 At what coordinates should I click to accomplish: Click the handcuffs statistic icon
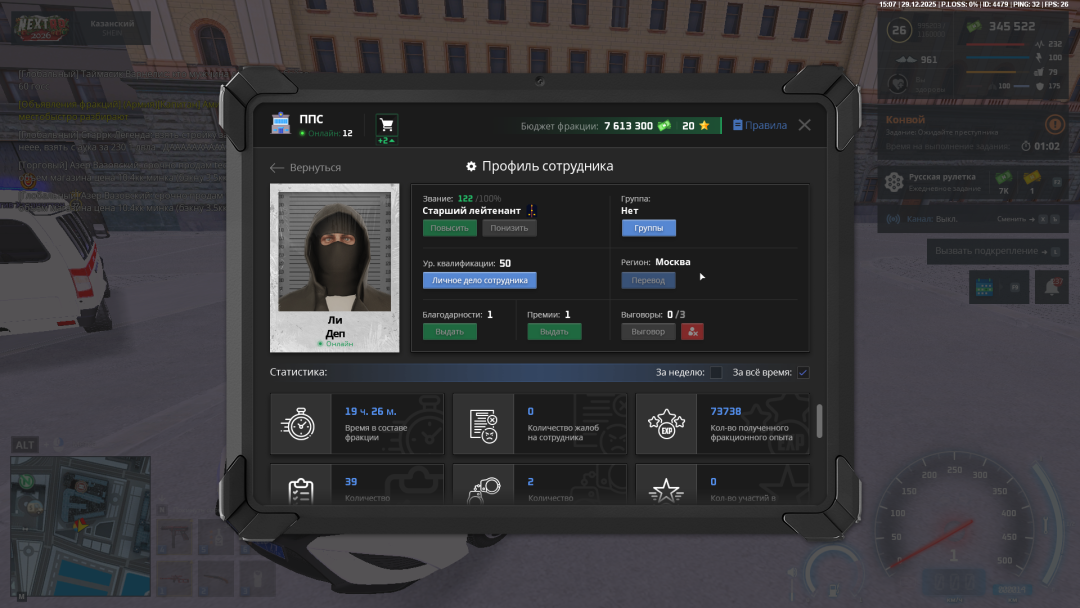(x=483, y=489)
